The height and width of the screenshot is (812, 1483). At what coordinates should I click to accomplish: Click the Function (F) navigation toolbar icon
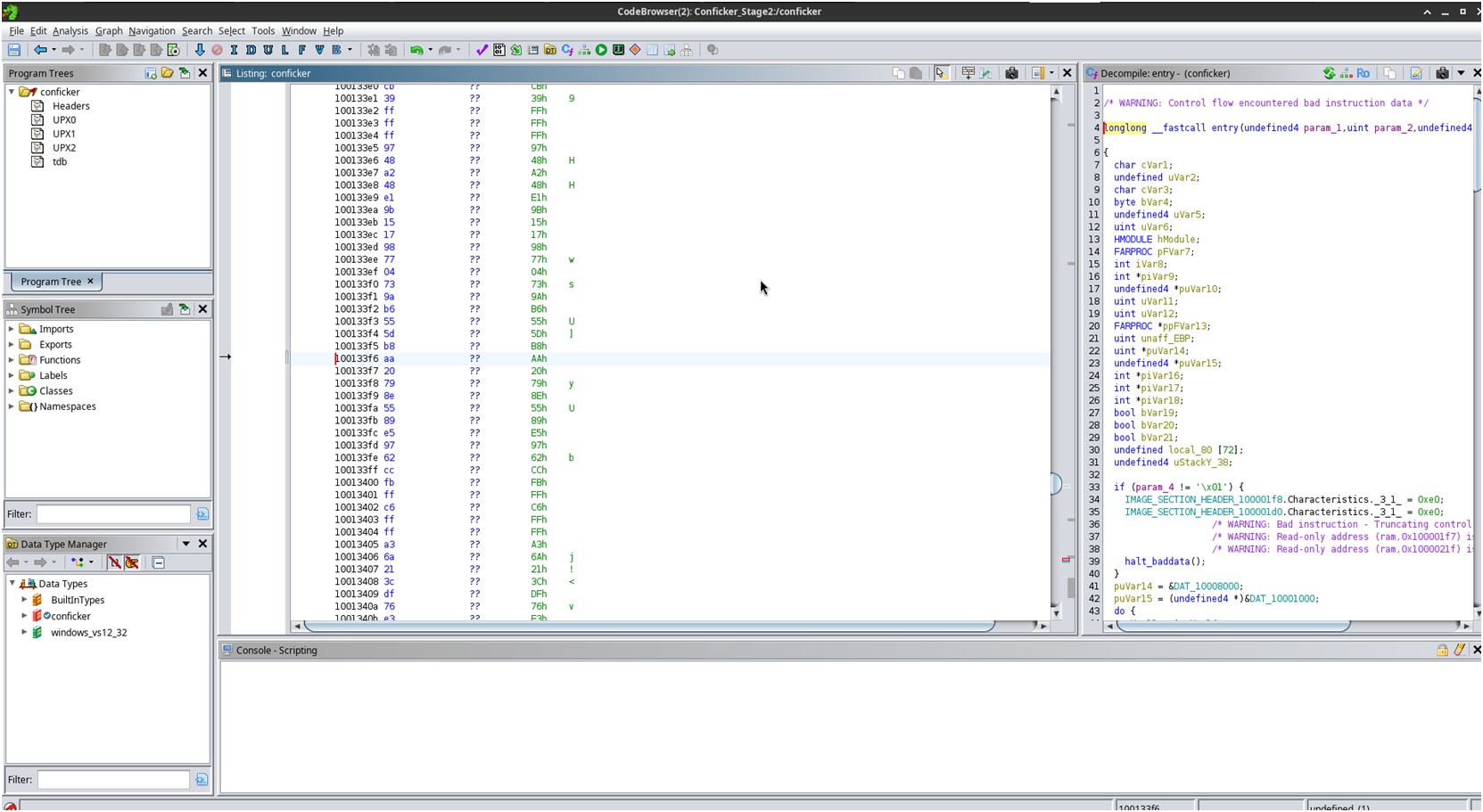click(302, 50)
